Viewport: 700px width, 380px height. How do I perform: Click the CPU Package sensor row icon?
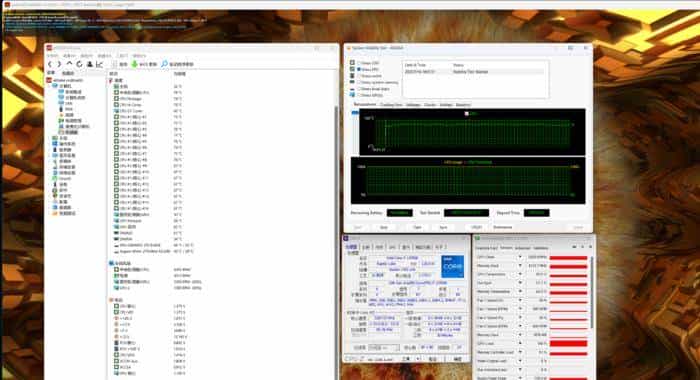tap(116, 99)
